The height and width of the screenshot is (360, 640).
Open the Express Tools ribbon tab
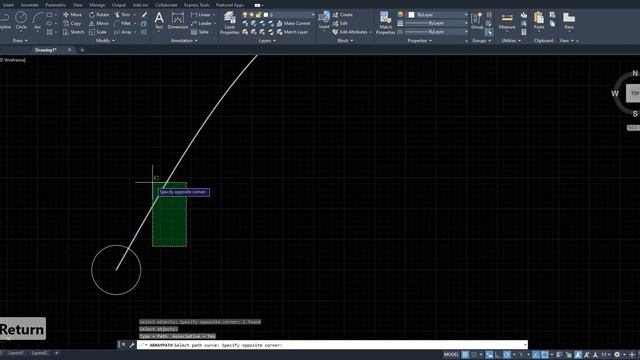197,5
